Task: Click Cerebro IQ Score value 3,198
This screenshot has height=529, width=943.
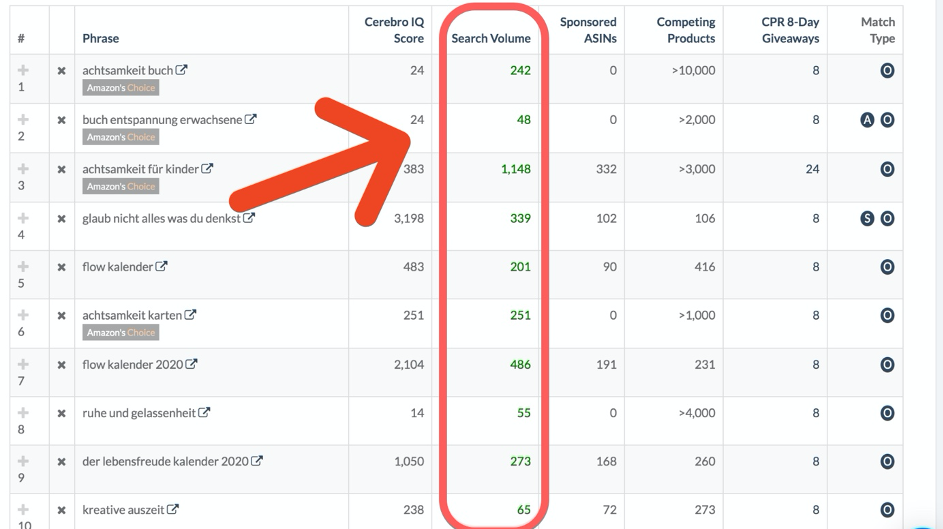Action: (x=409, y=218)
